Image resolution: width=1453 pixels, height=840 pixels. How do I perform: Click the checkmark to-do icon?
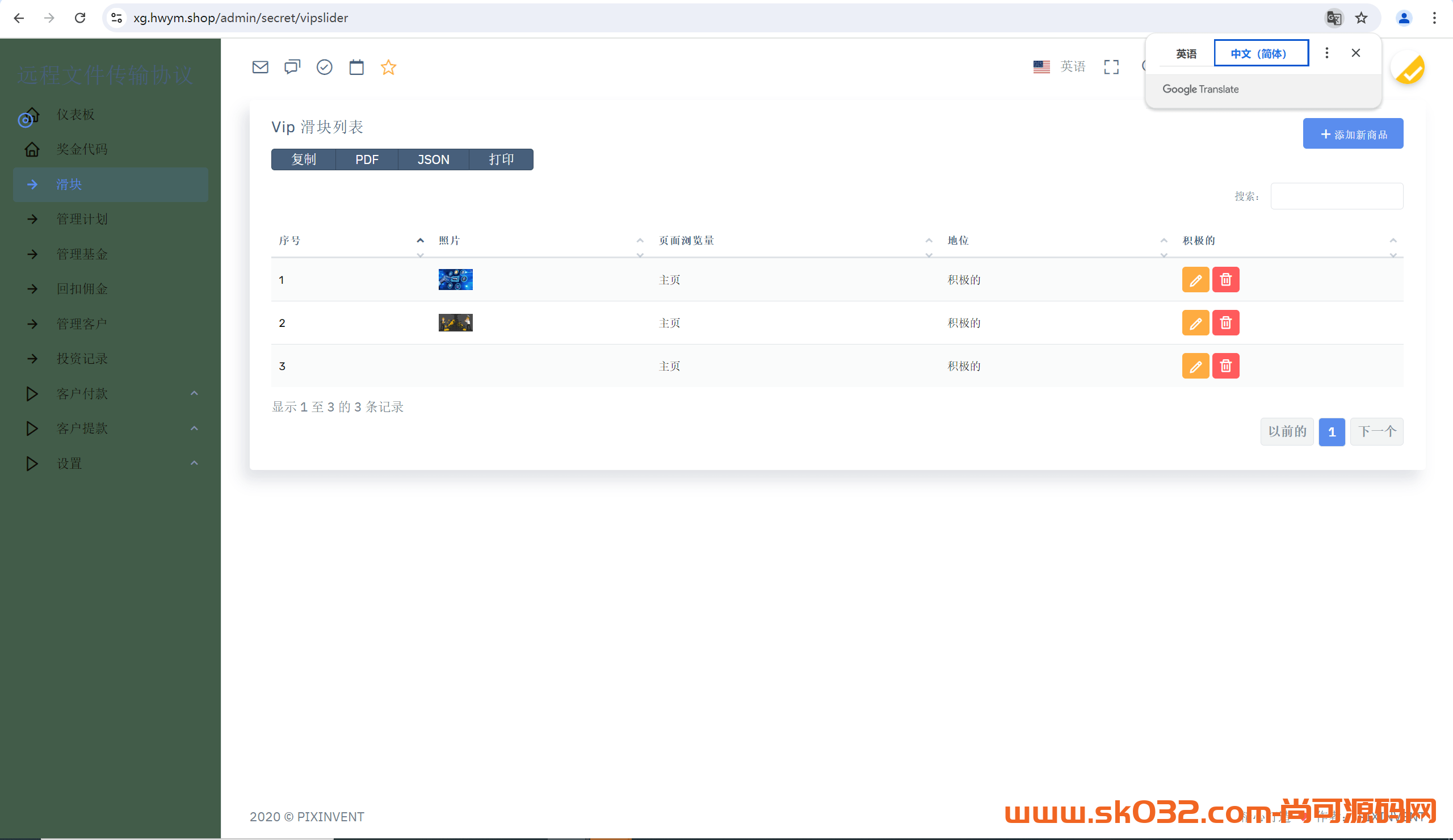325,67
